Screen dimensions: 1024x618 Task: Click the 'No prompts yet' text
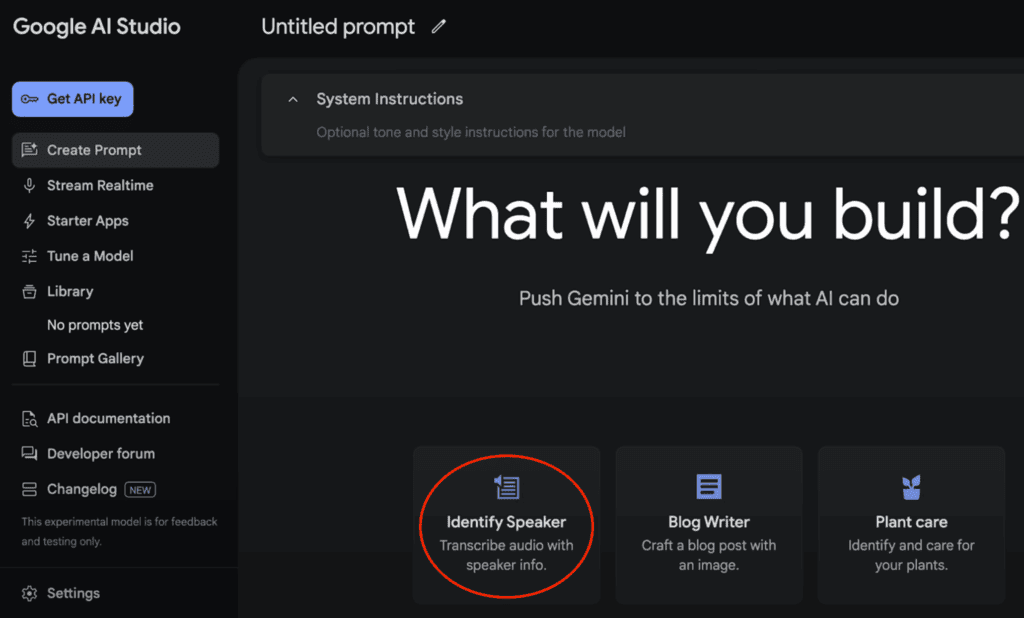(95, 325)
